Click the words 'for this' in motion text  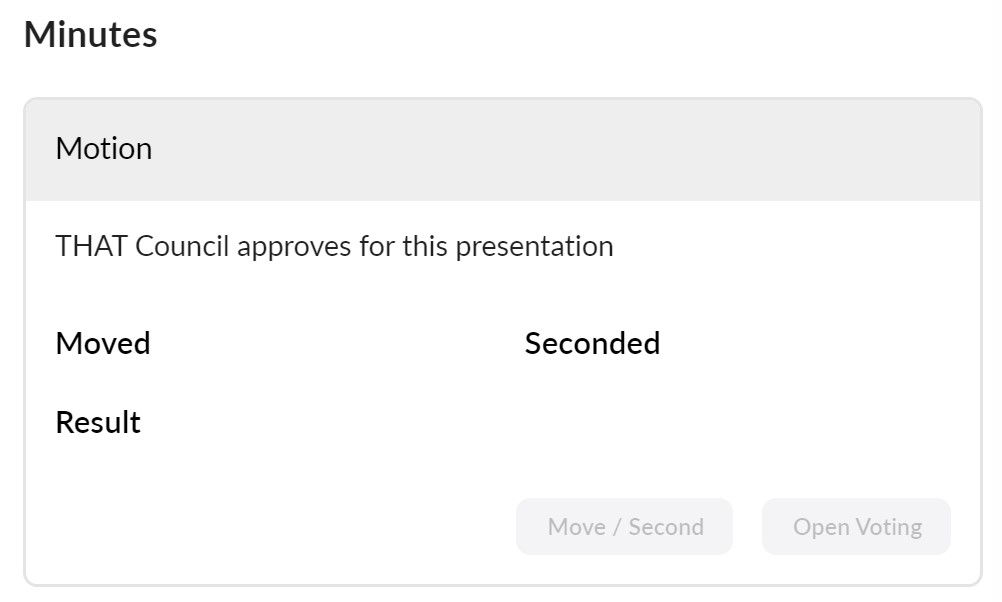click(401, 246)
